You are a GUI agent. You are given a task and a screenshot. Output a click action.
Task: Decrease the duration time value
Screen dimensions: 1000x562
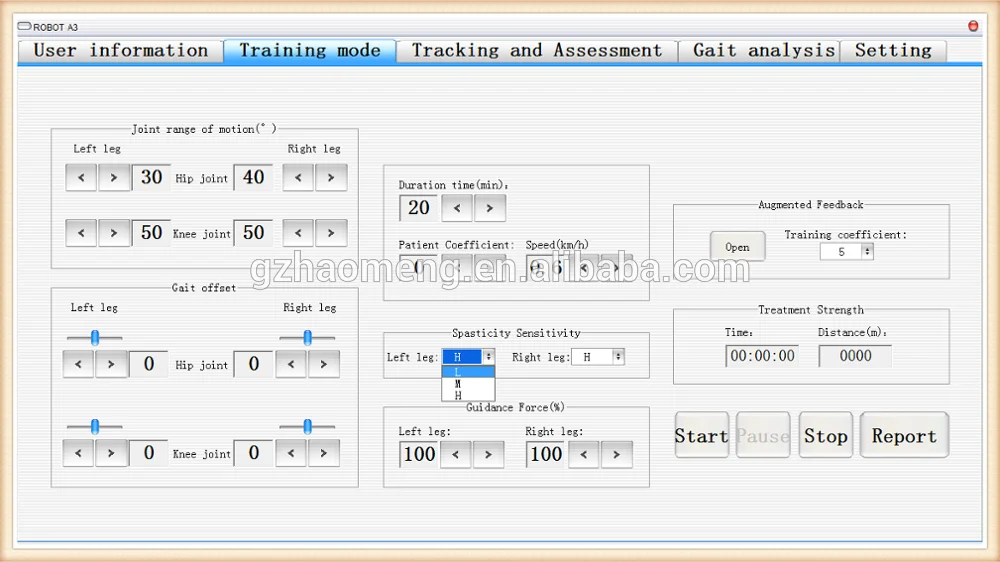tap(457, 208)
